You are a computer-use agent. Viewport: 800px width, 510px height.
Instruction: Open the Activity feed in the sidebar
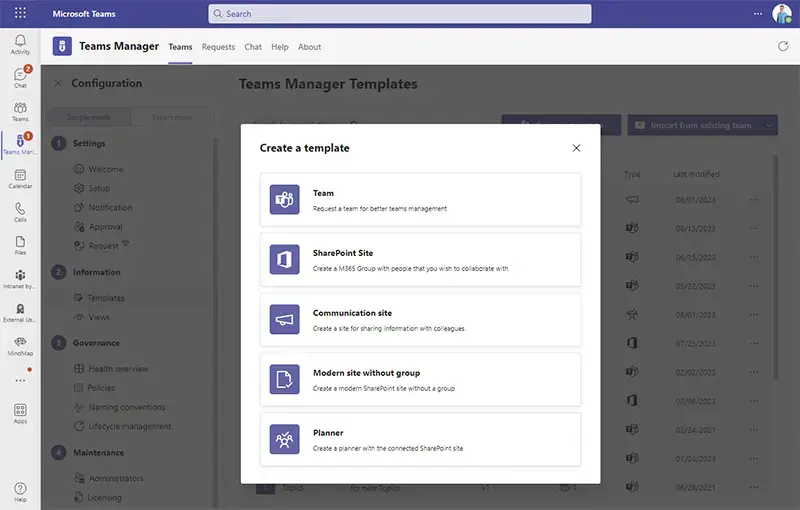click(x=20, y=44)
